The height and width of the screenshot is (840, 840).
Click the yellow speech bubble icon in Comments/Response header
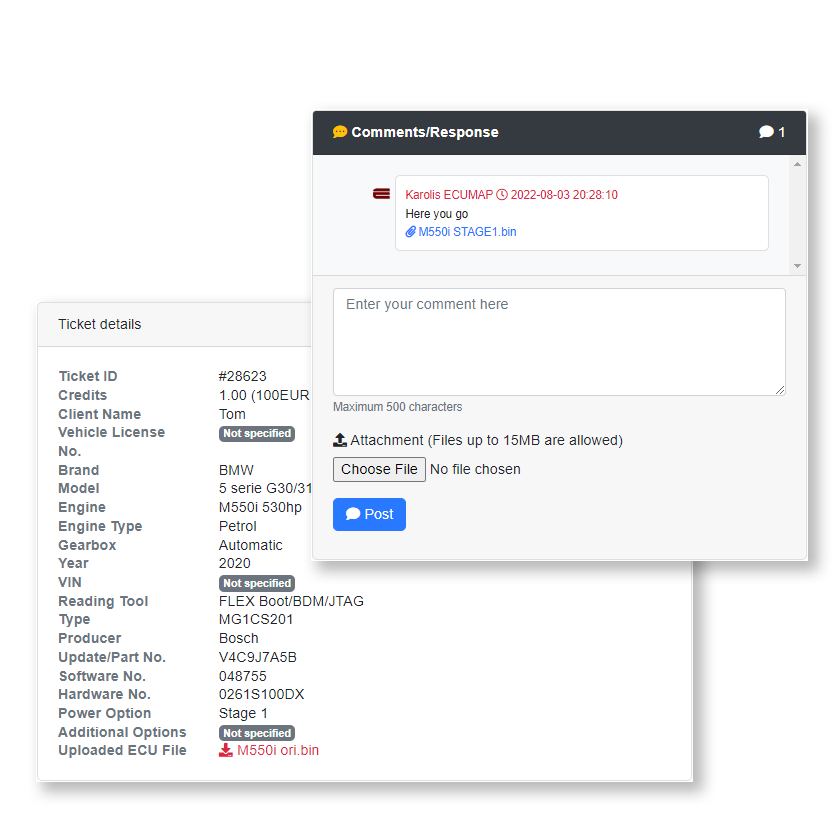pos(340,132)
